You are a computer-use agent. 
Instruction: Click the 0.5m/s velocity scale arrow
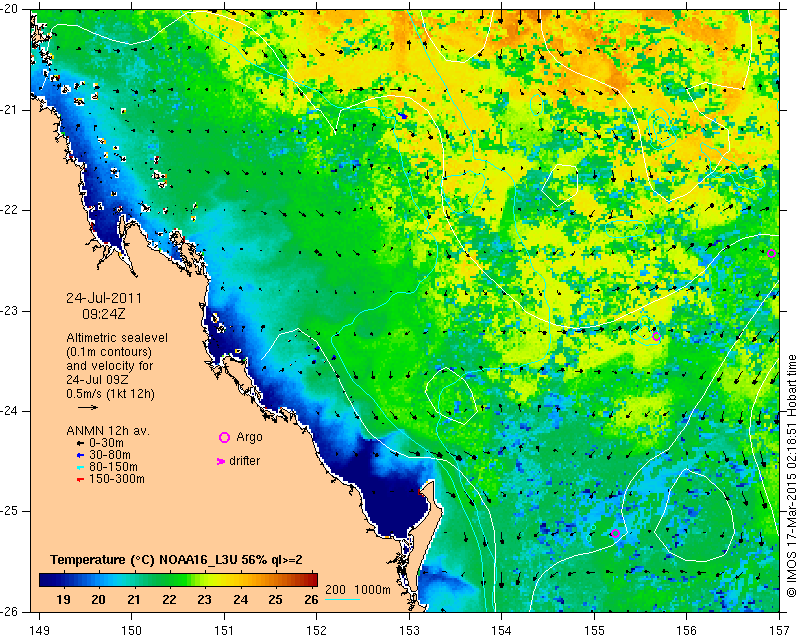click(x=88, y=407)
